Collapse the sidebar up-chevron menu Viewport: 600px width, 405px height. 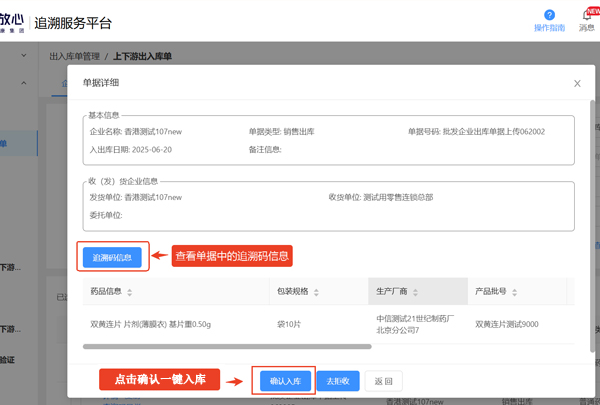(24, 83)
